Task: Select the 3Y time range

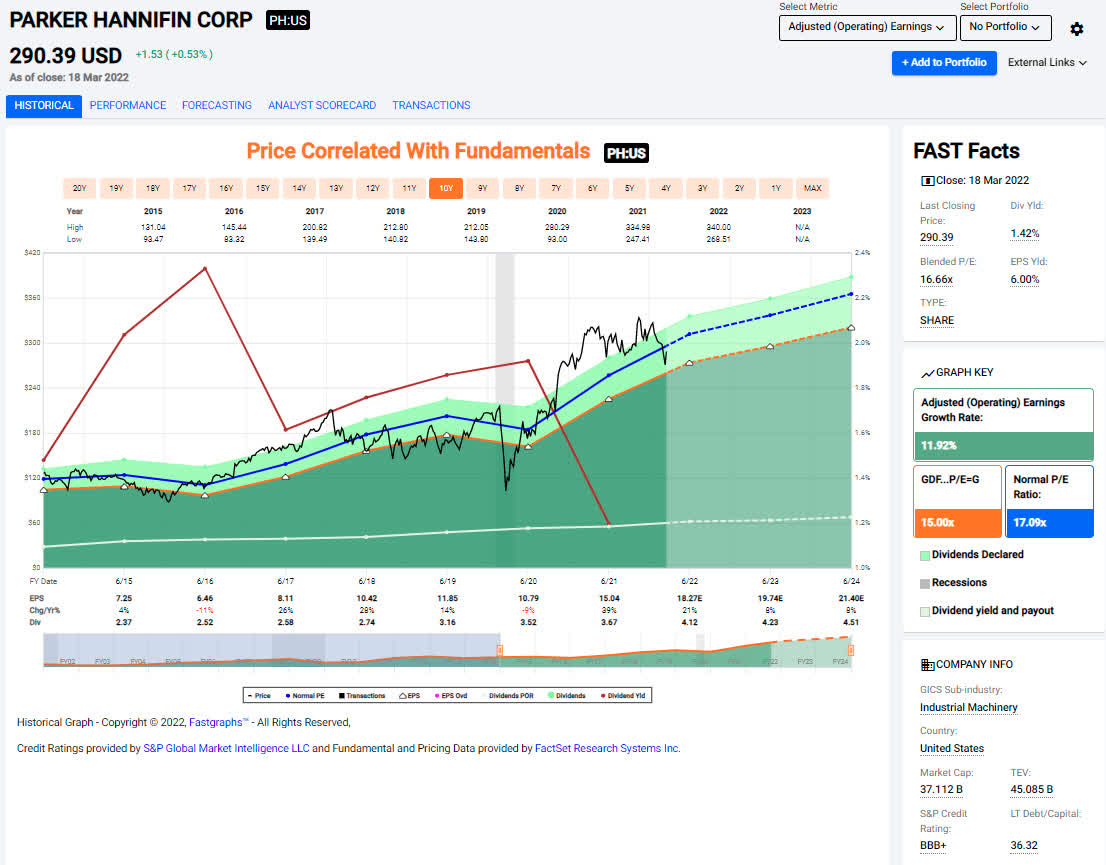Action: click(x=703, y=188)
